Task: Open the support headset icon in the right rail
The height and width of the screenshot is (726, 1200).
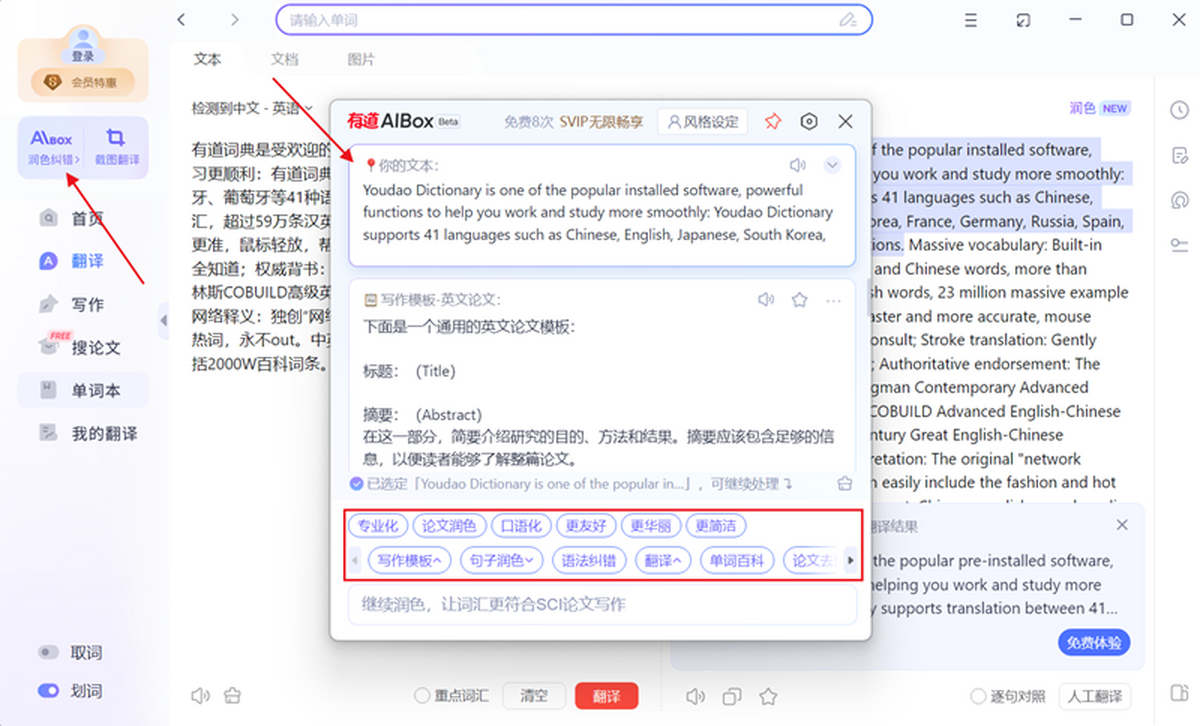Action: pos(1179,200)
